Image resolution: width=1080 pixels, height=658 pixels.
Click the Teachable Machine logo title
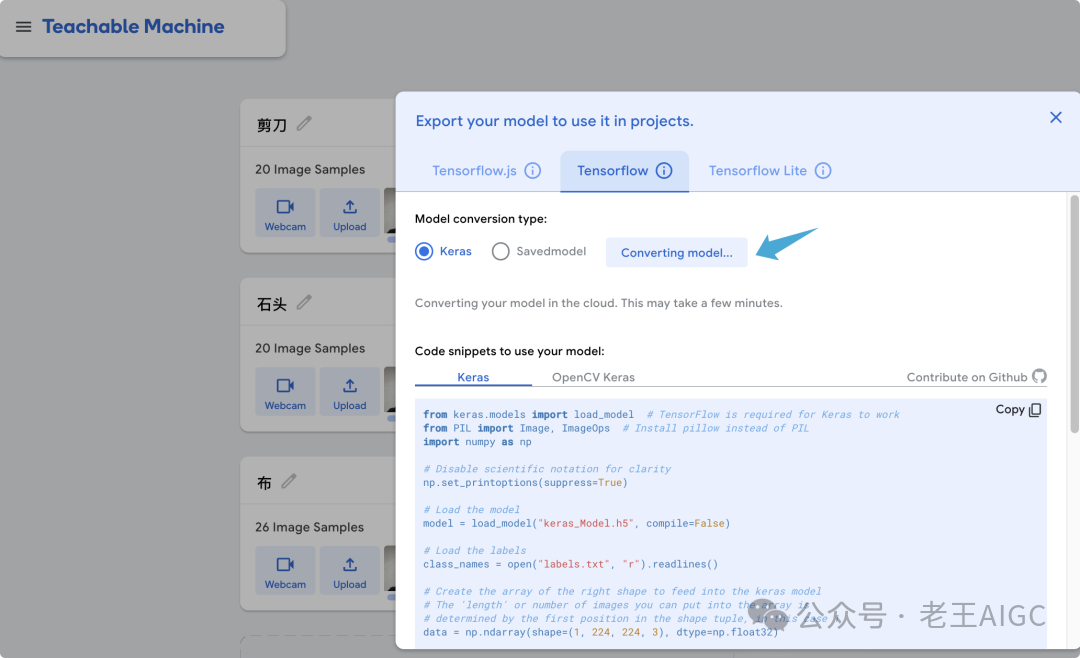click(133, 26)
